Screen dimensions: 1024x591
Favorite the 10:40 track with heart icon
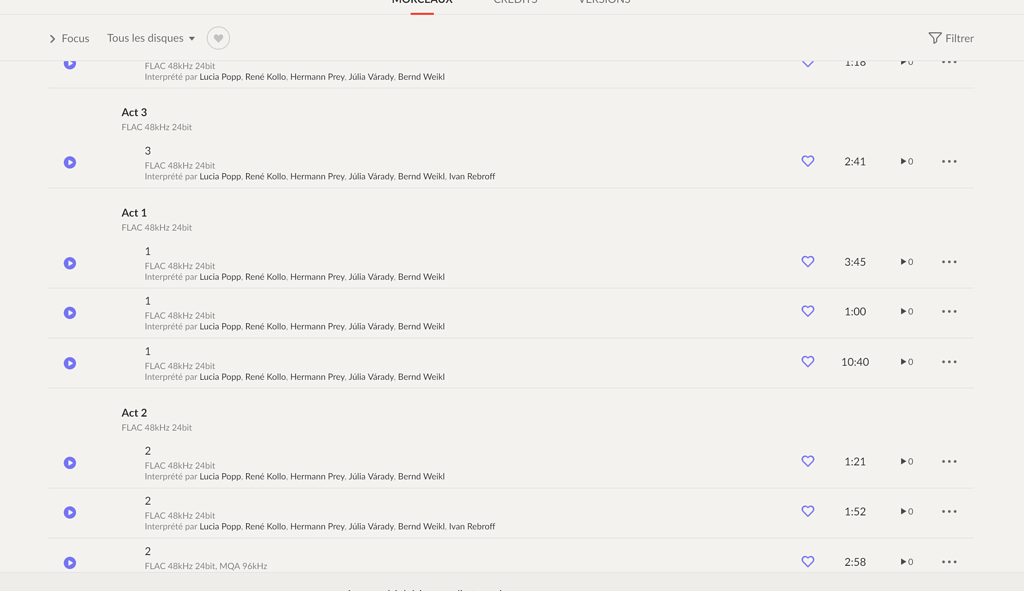[807, 362]
